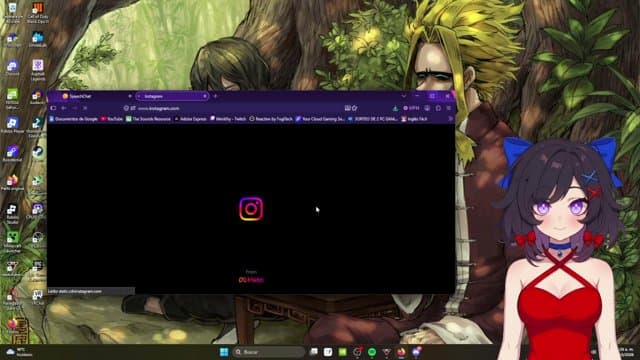
Task: Open the YouTube bookmark
Action: (x=112, y=119)
